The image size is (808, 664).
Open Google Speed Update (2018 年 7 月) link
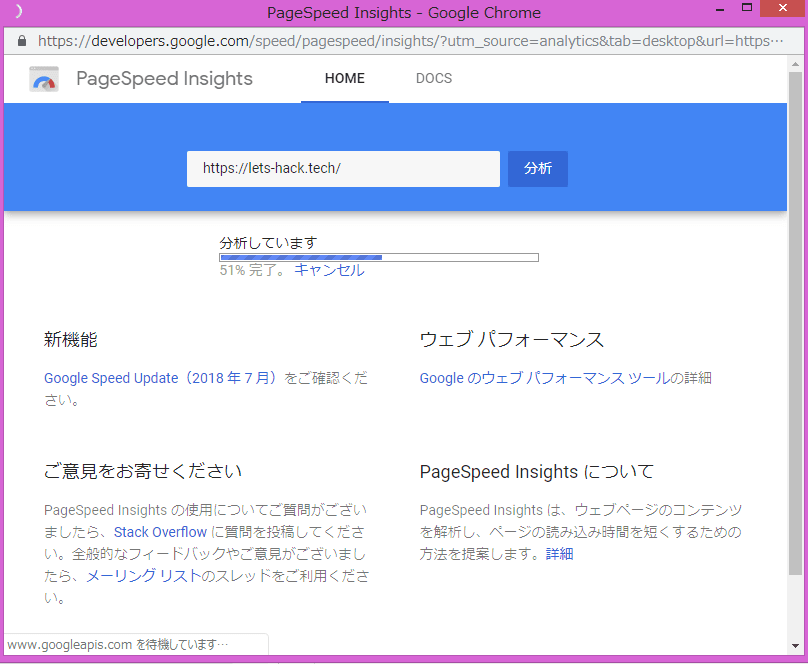[x=161, y=378]
